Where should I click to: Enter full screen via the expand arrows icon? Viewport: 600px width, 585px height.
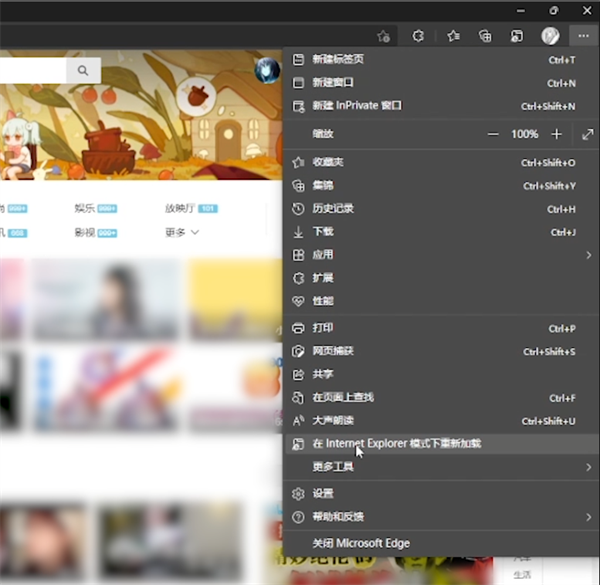pos(587,134)
